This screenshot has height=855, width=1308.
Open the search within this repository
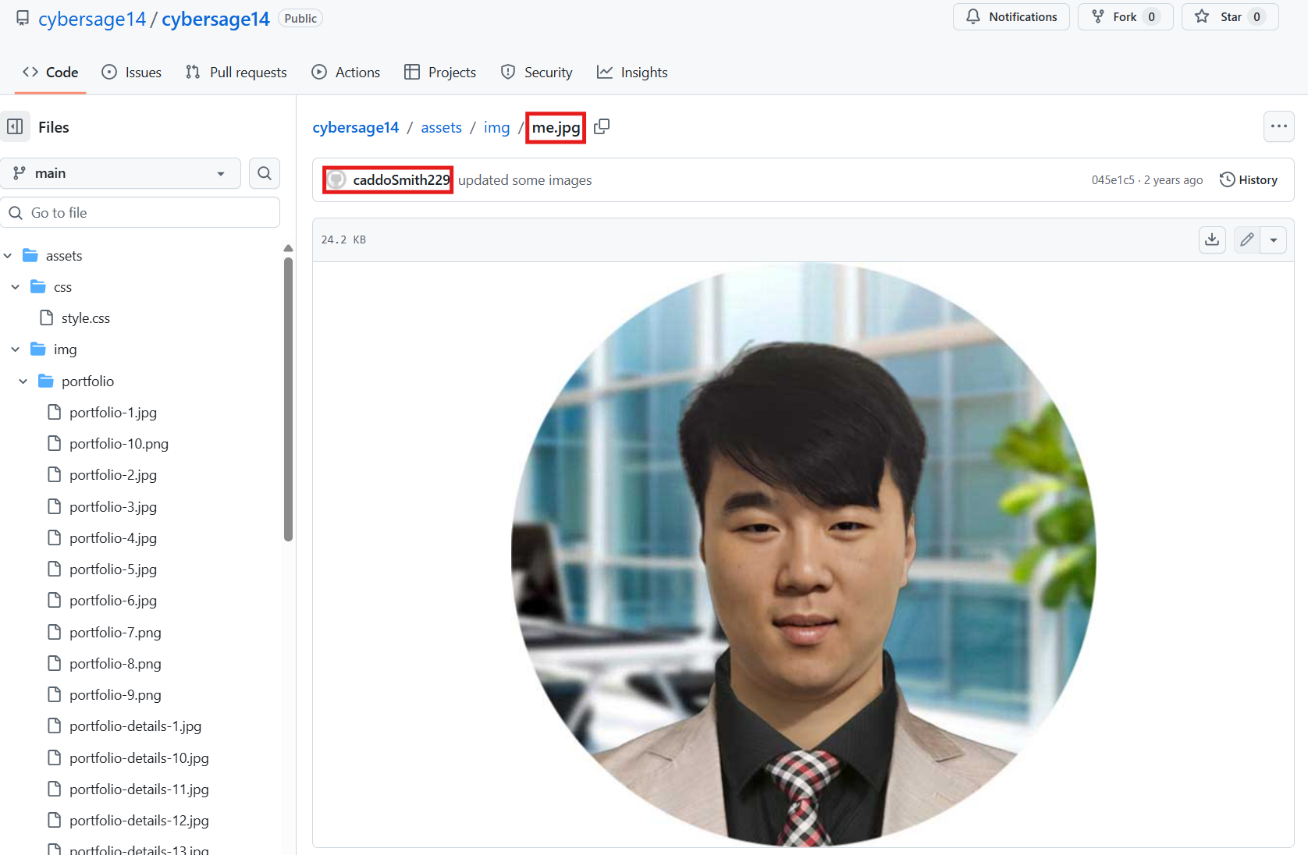(264, 172)
